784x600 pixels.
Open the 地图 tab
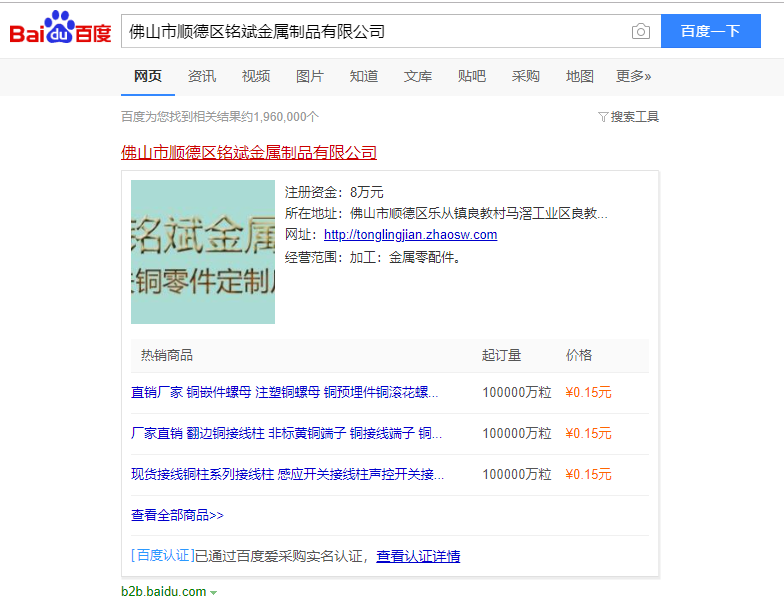click(580, 76)
